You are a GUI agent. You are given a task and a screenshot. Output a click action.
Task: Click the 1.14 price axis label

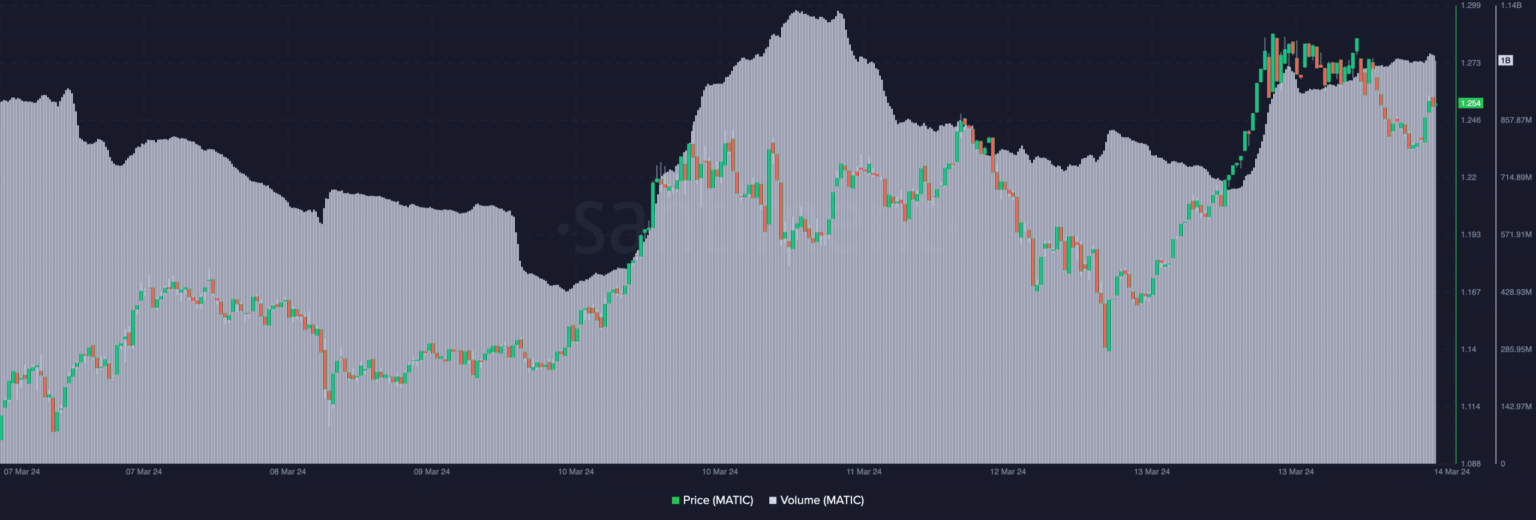pyautogui.click(x=1469, y=349)
